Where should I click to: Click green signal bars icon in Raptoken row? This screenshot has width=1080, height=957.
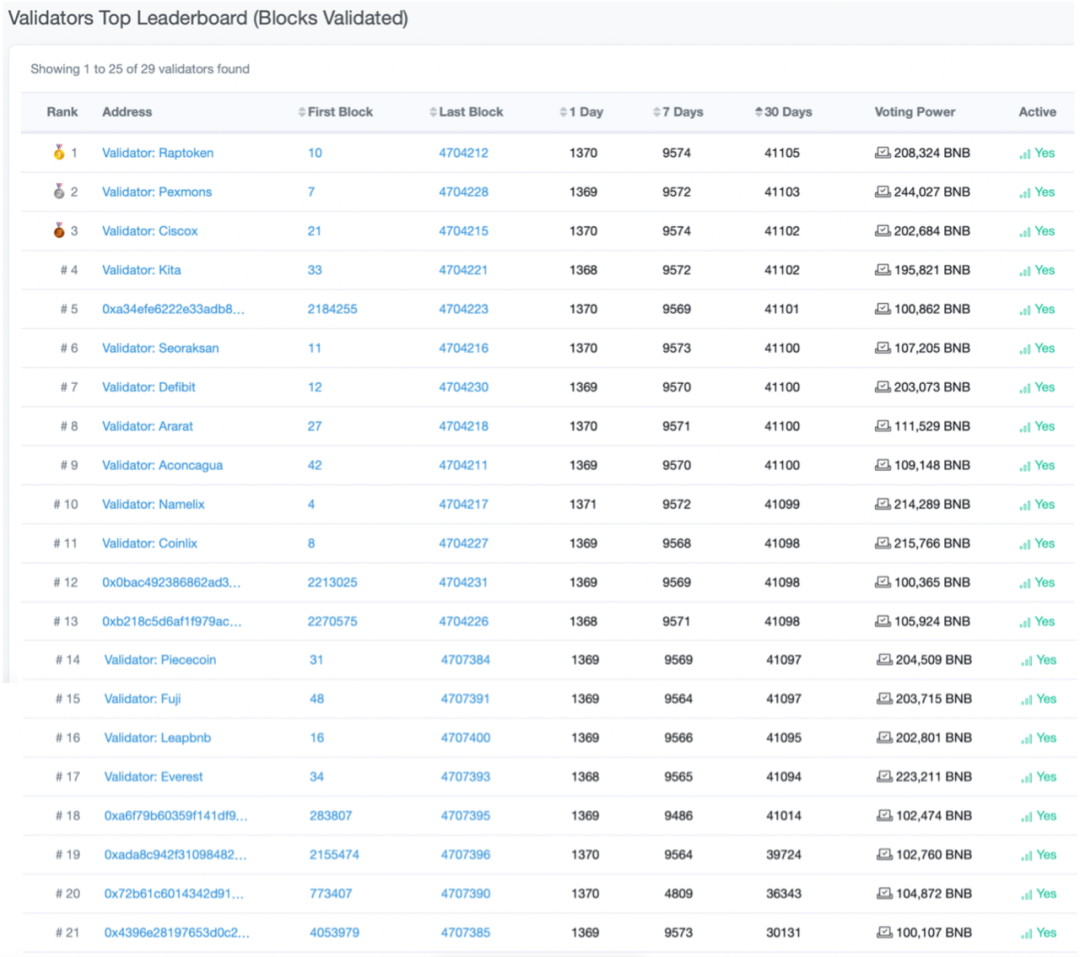click(x=1025, y=154)
